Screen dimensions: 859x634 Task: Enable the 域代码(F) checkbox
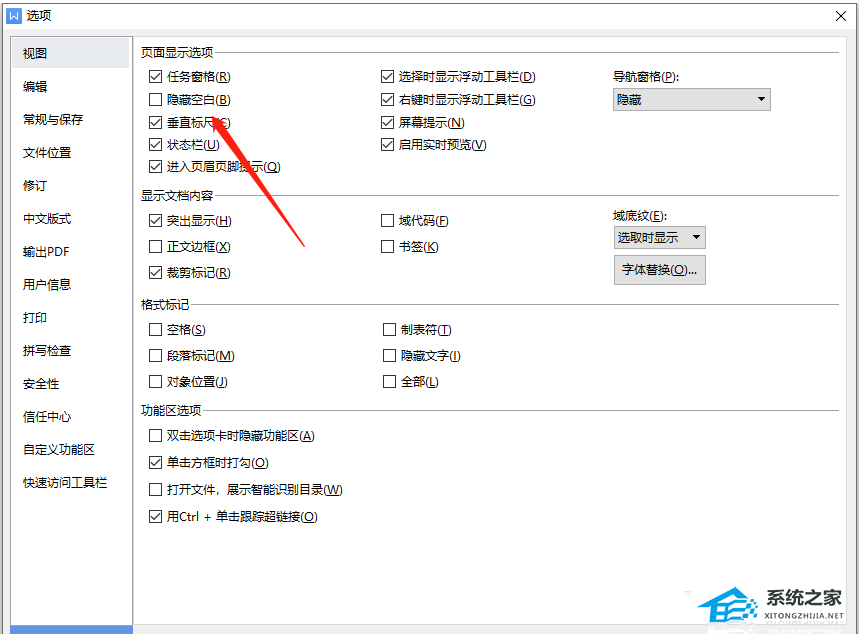click(387, 221)
